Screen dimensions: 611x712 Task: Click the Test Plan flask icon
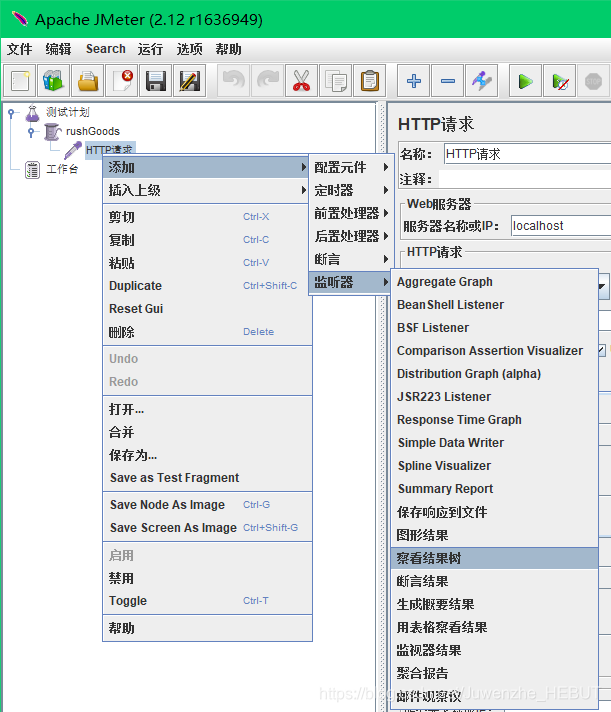[32, 113]
